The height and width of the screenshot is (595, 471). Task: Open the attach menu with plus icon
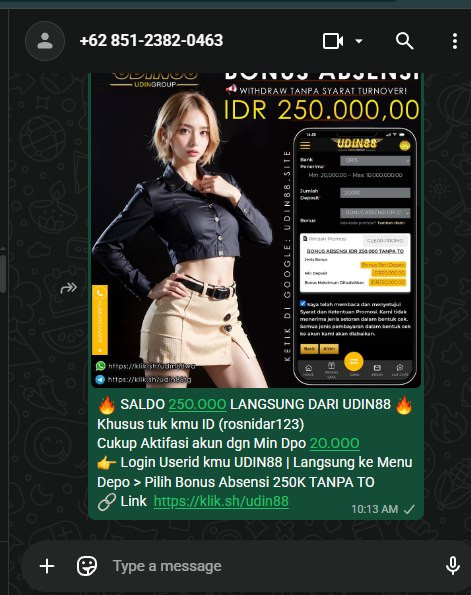[47, 566]
